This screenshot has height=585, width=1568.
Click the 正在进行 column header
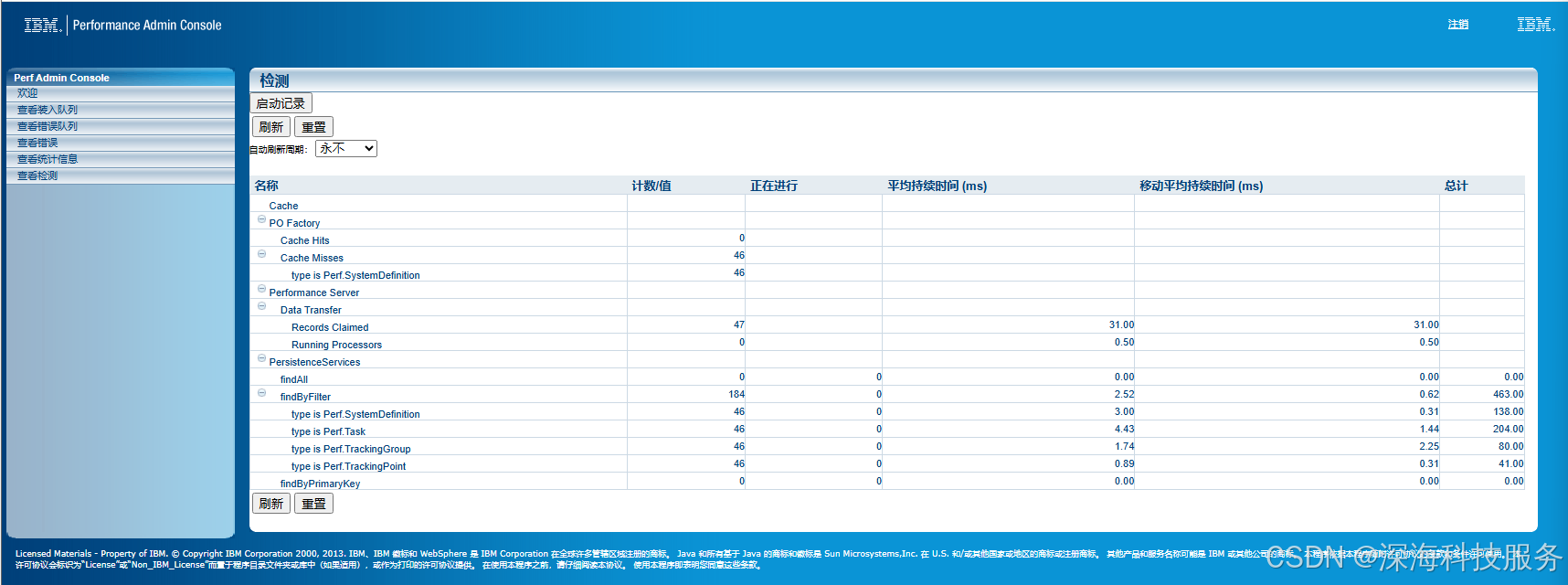pyautogui.click(x=774, y=186)
